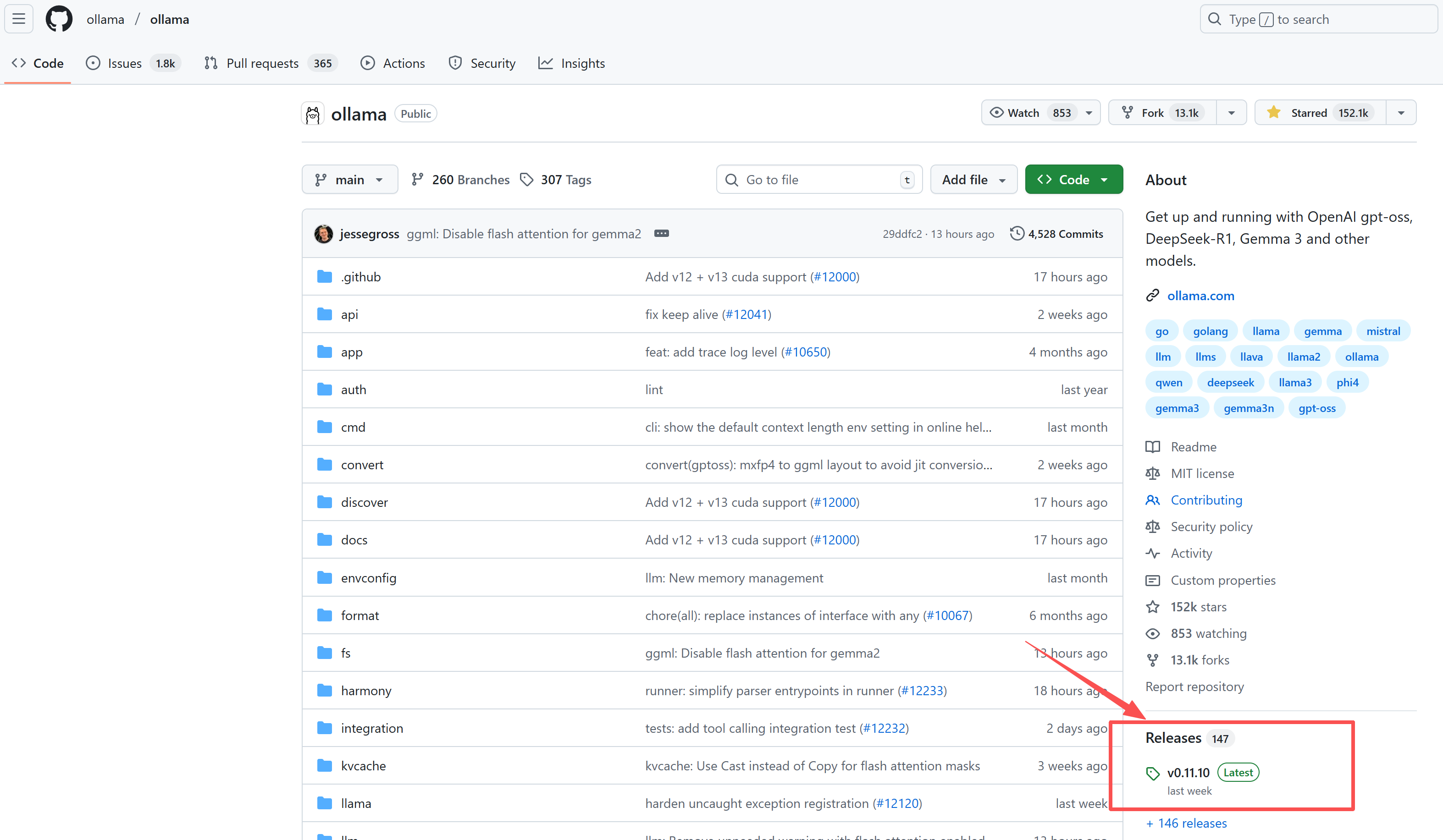Open the ollama owner breadcrumb link

pos(105,19)
